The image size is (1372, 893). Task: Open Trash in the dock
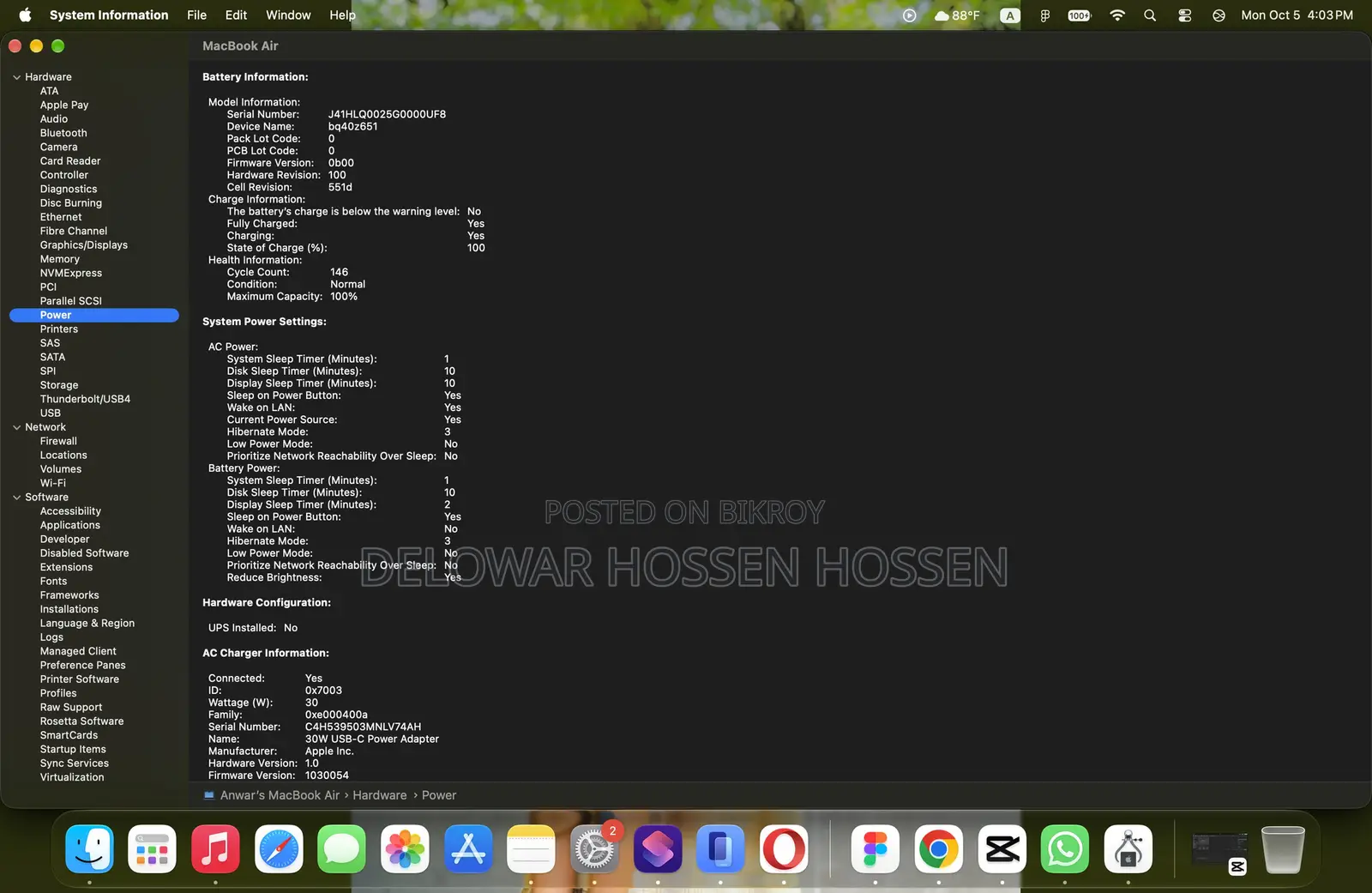pyautogui.click(x=1283, y=849)
